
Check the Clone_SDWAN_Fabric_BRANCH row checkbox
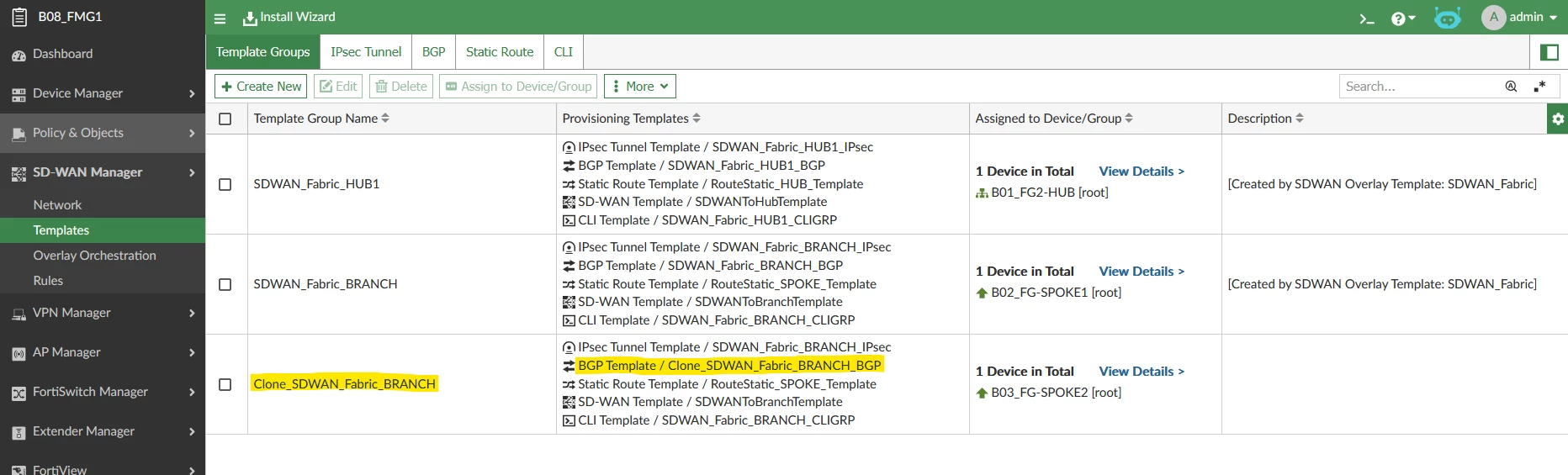[225, 384]
